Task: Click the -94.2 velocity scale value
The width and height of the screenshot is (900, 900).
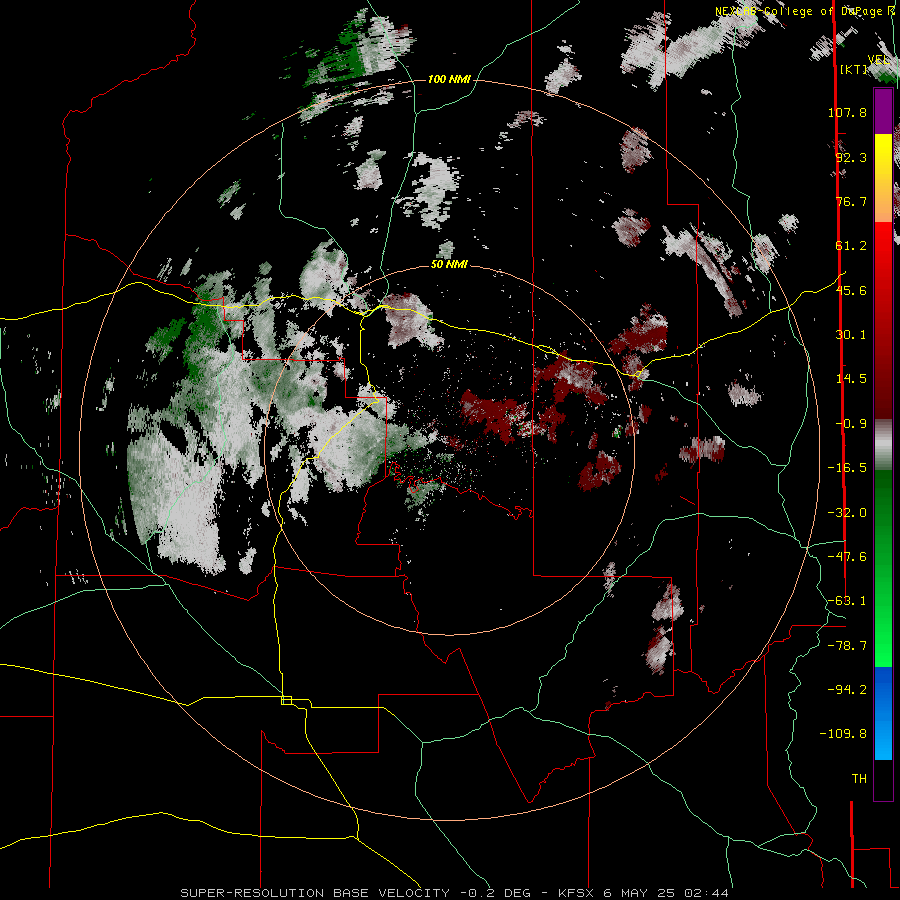Action: pos(847,690)
